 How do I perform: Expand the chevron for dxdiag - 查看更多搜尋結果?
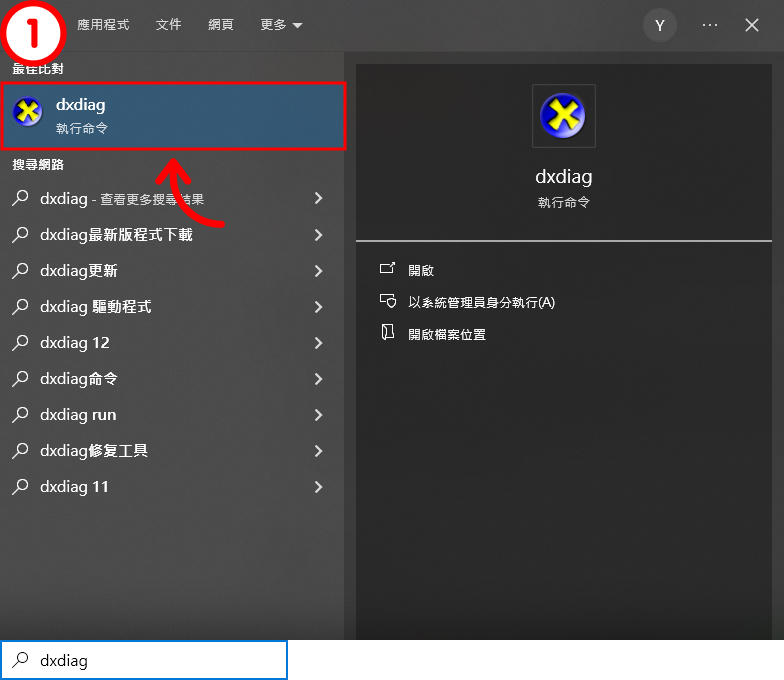[x=319, y=198]
